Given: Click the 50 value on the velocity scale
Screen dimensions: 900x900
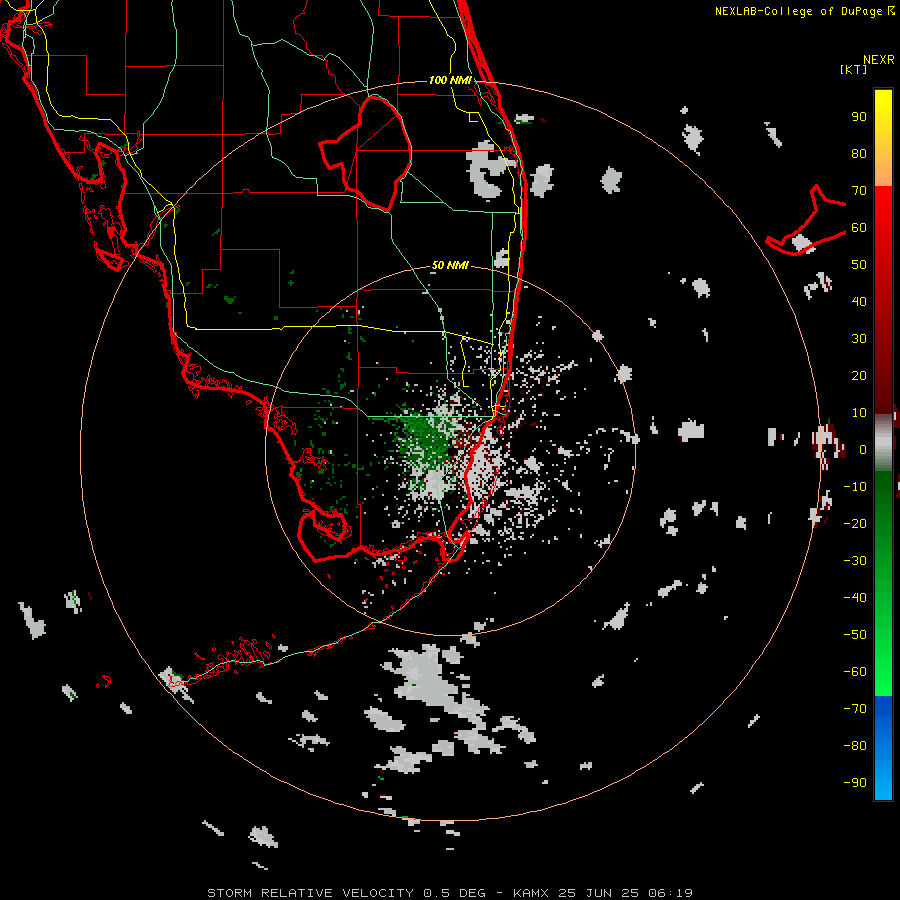Looking at the screenshot, I should coord(859,265).
